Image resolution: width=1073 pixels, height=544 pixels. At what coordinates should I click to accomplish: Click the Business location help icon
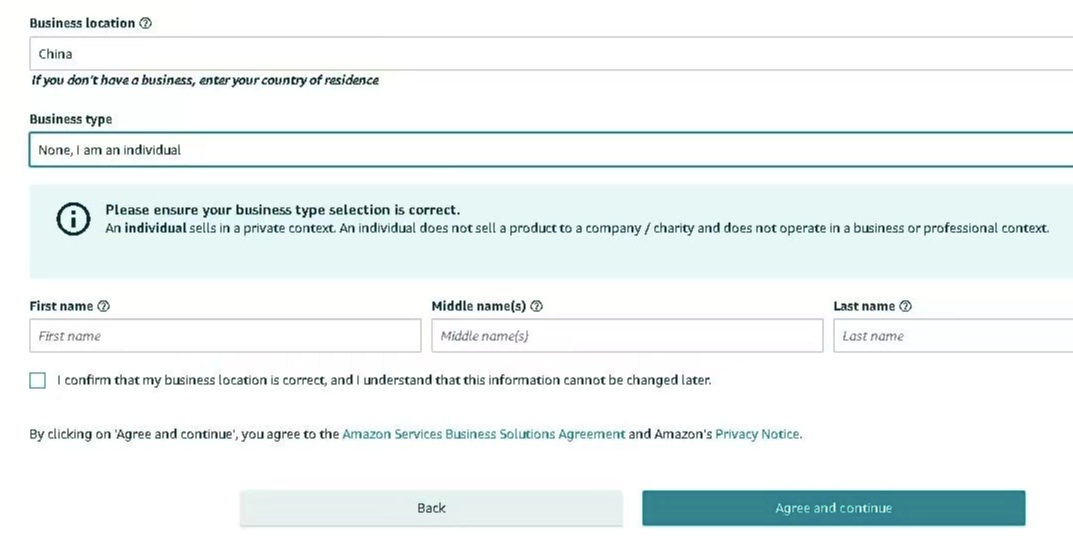tap(146, 23)
